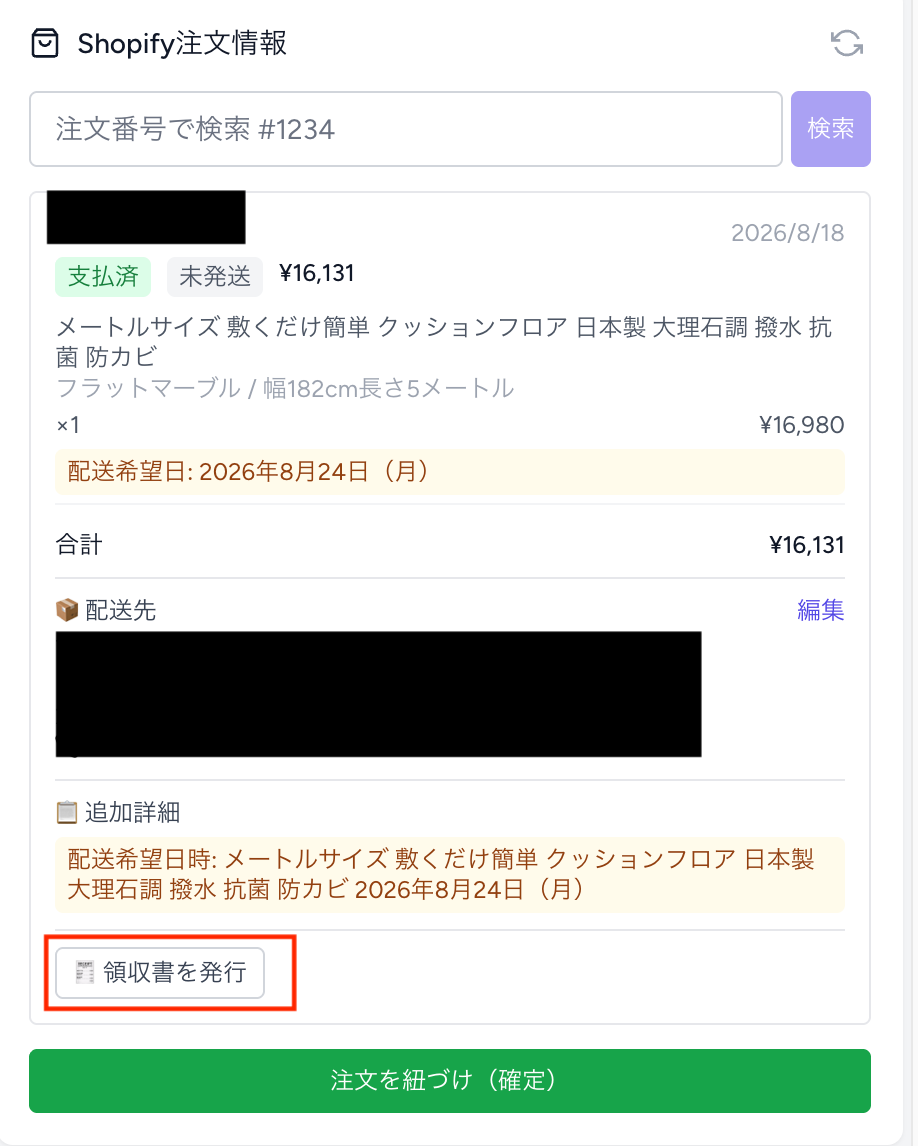Open the 編集 link for shipping address

820,610
